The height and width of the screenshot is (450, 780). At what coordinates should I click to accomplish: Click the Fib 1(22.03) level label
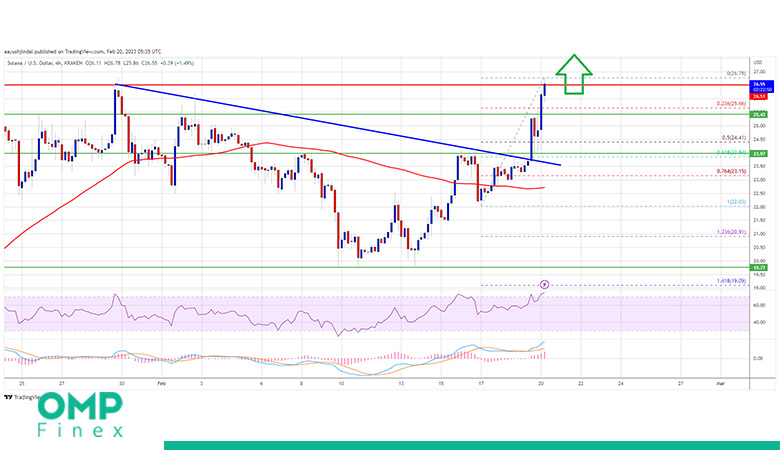point(737,202)
